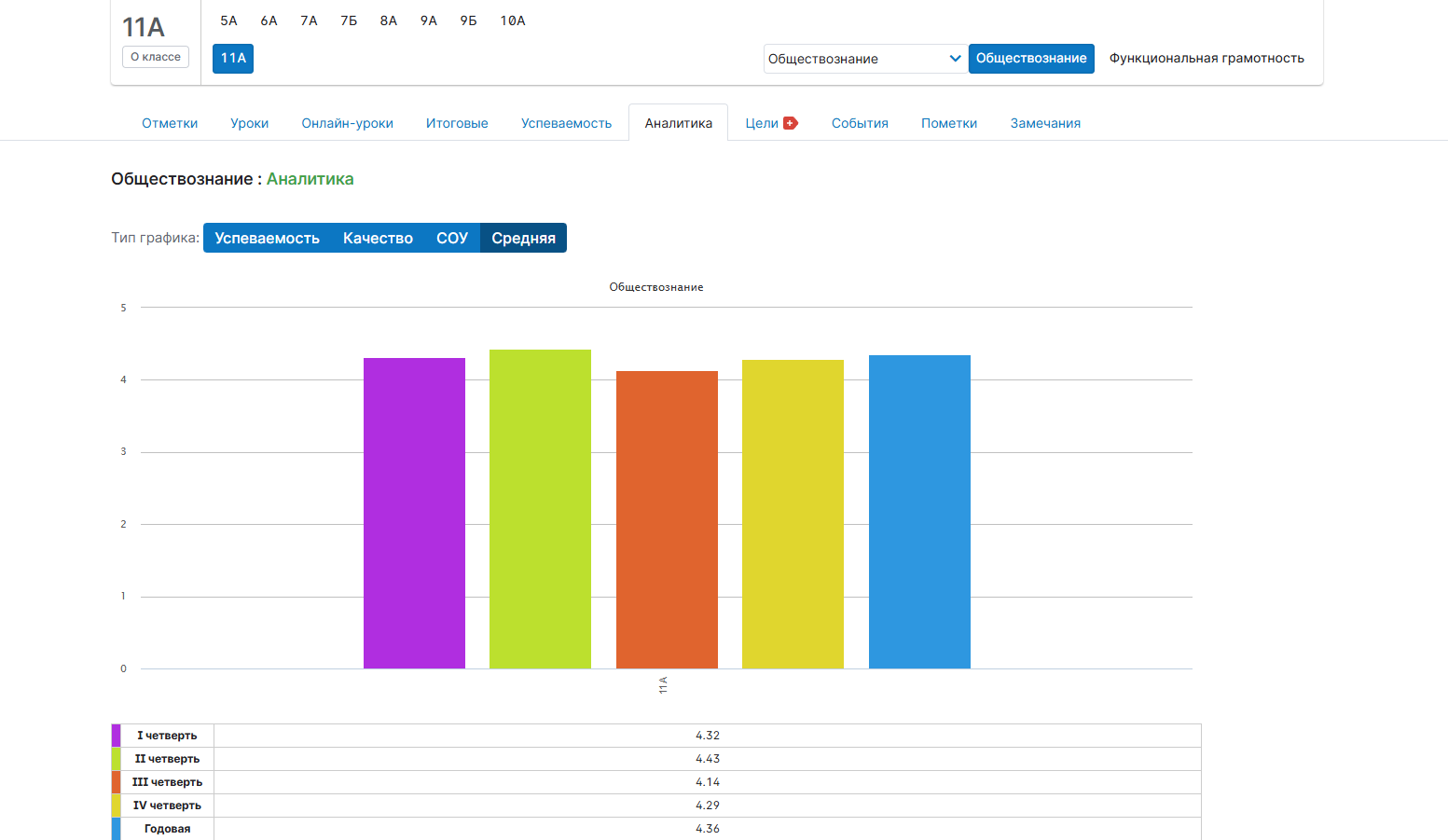Select class 5А
This screenshot has height=840, width=1448.
pyautogui.click(x=229, y=21)
